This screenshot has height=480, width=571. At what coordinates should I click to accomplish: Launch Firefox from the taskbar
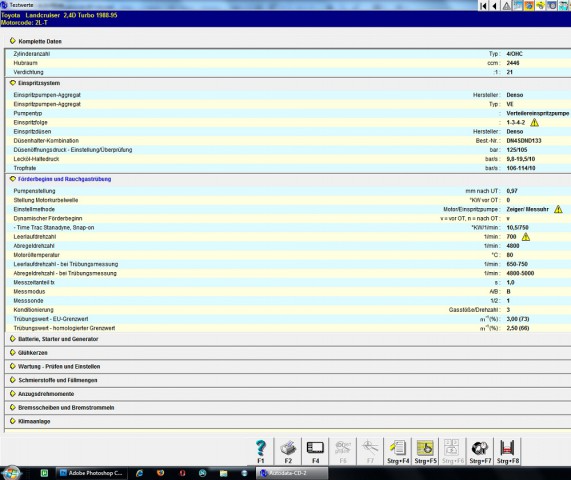tap(161, 473)
